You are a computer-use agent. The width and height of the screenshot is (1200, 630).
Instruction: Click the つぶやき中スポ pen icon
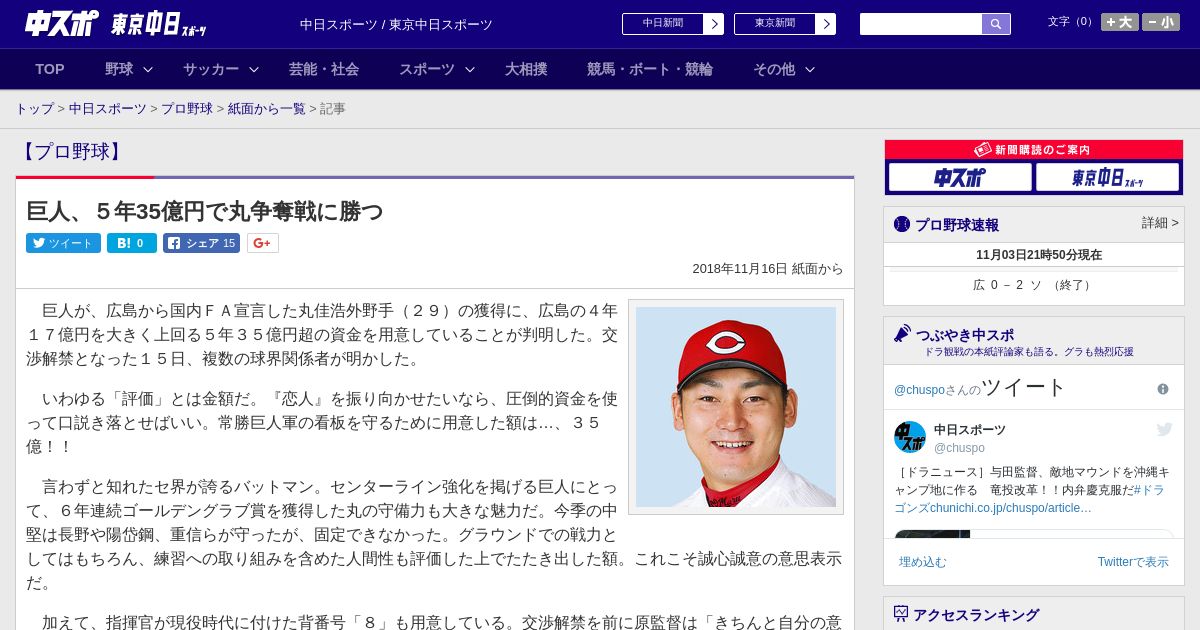point(903,334)
